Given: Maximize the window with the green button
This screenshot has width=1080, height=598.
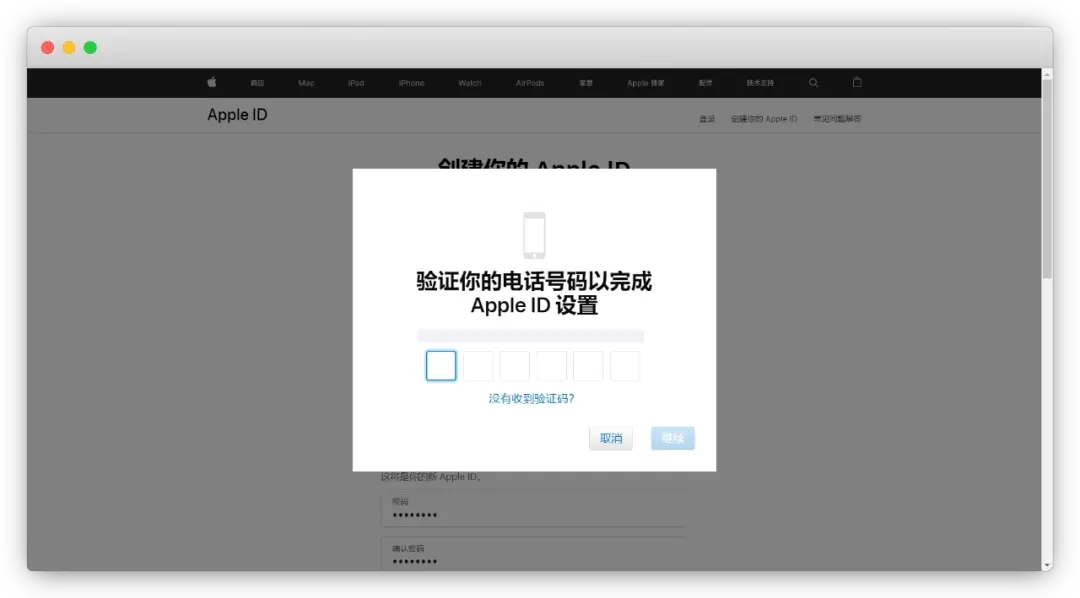Looking at the screenshot, I should 90,48.
